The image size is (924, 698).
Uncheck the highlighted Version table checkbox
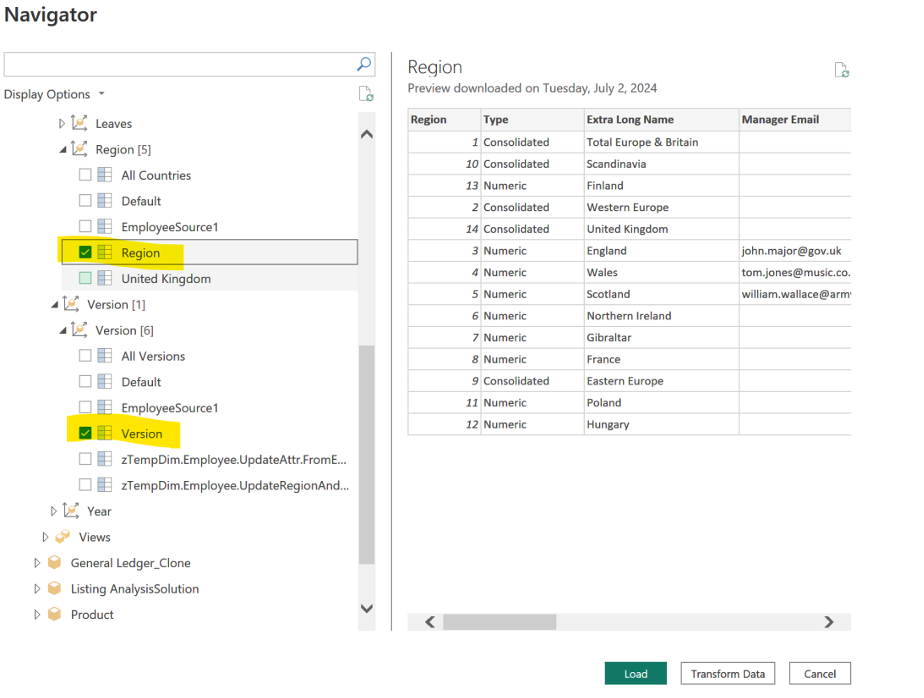[85, 433]
